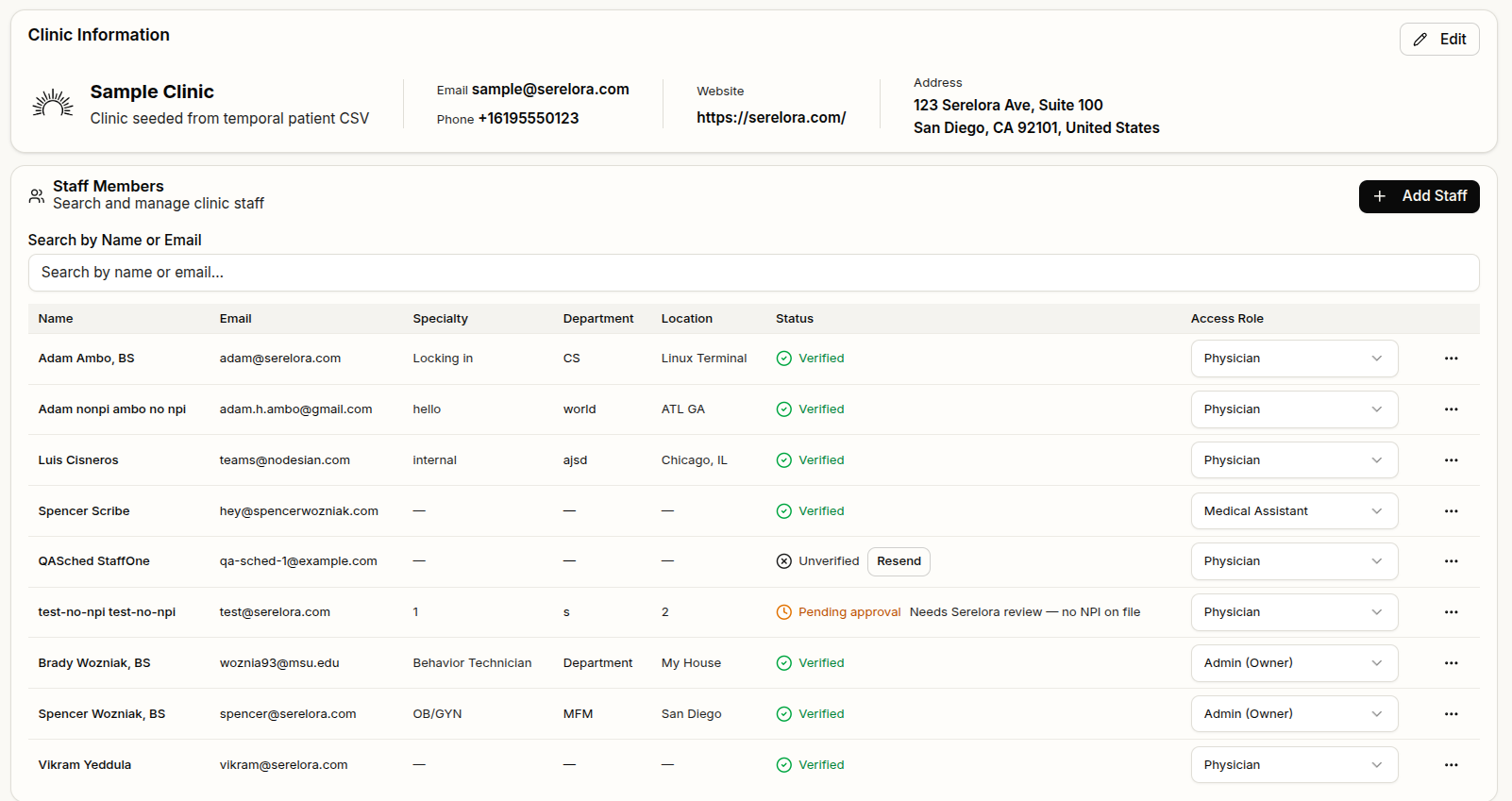
Task: Click Verified check icon for Adam Ambo
Action: coord(783,359)
